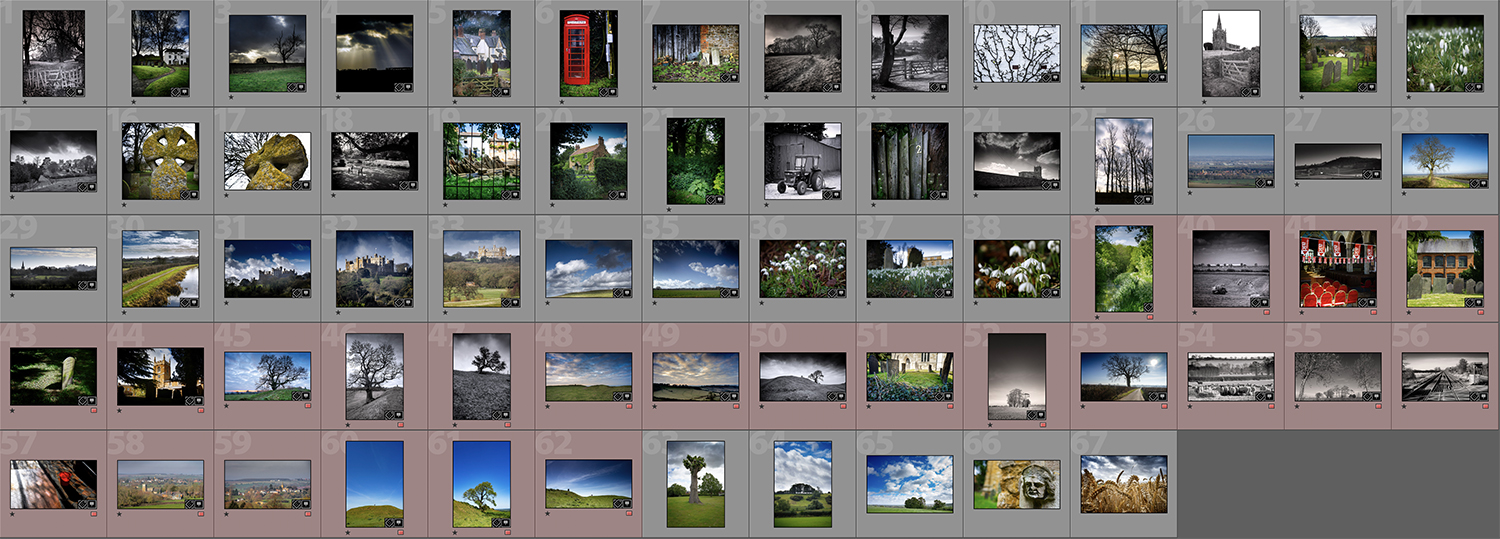Image resolution: width=1500 pixels, height=539 pixels.
Task: Click the keyword tag badge on green lane photo 39
Action: click(x=1148, y=306)
